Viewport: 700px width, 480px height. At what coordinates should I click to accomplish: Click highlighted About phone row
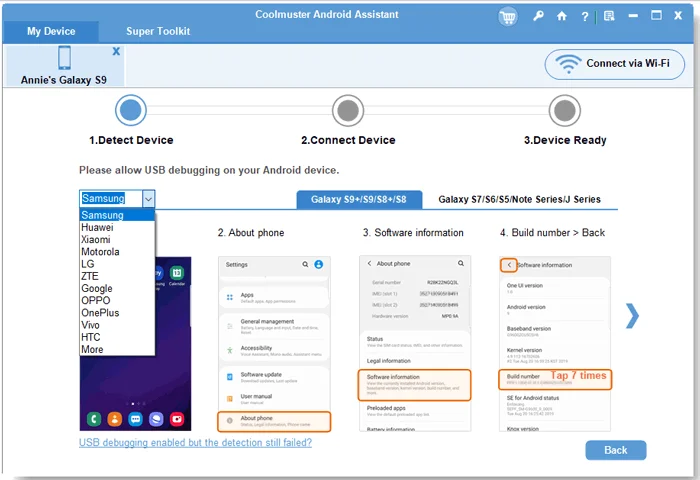click(x=274, y=422)
